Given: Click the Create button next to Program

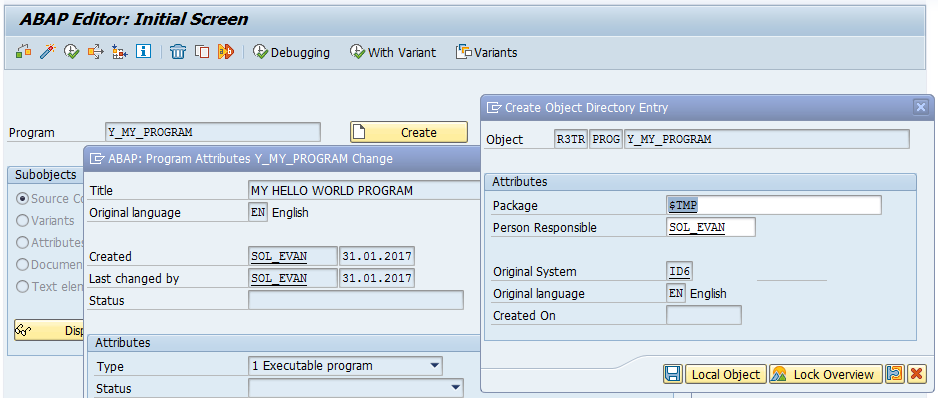Looking at the screenshot, I should coord(409,132).
